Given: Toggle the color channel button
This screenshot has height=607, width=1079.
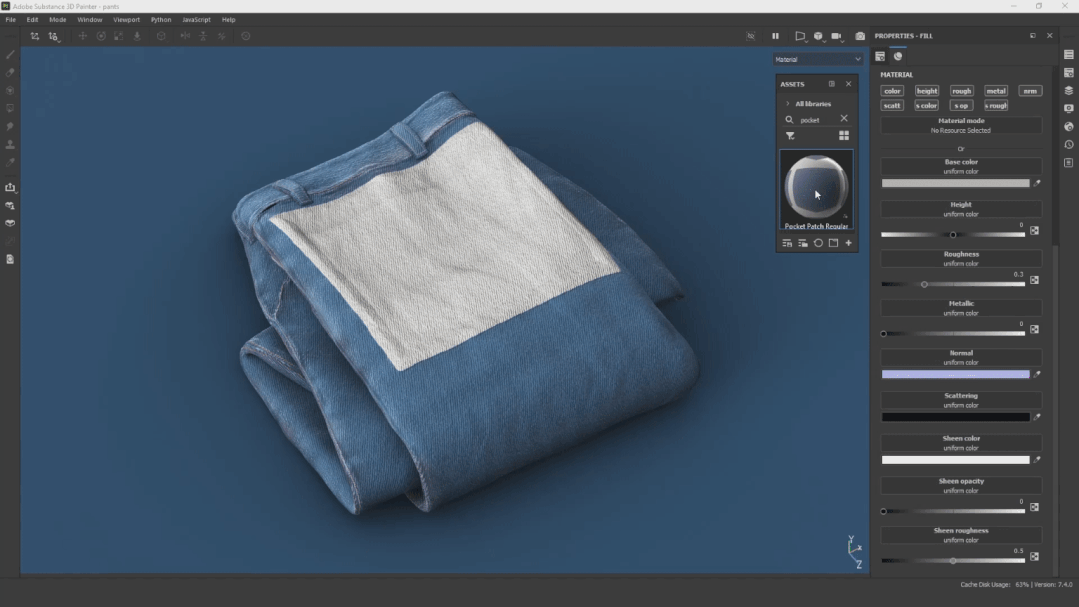Looking at the screenshot, I should pyautogui.click(x=892, y=91).
